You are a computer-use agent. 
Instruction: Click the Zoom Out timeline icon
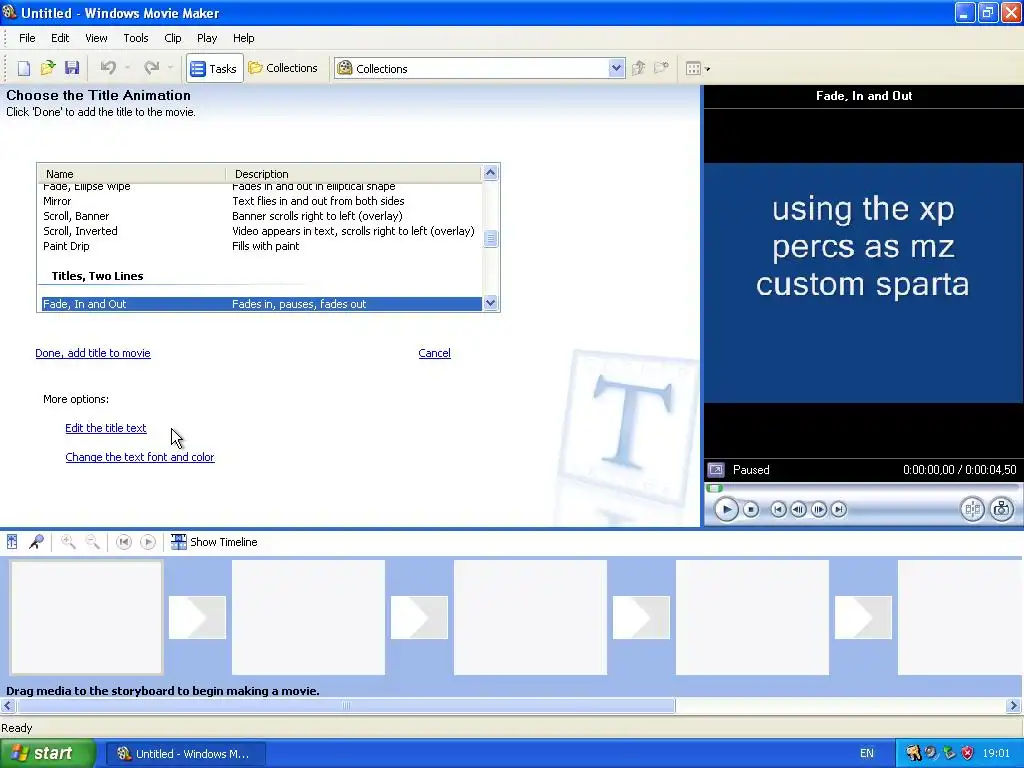tap(93, 542)
